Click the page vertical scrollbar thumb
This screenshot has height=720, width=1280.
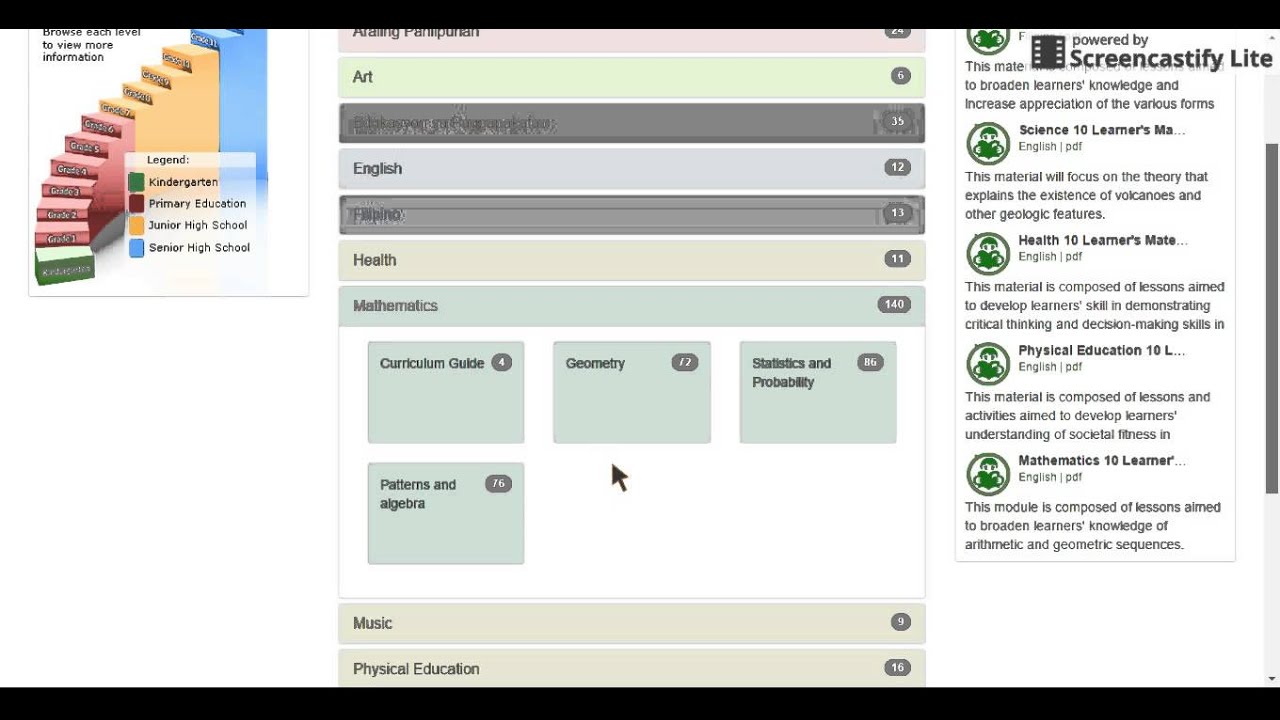point(1272,318)
